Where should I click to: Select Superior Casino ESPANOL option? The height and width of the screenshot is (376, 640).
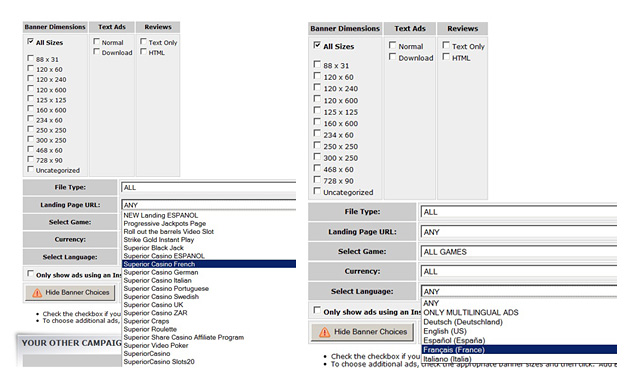pyautogui.click(x=209, y=256)
